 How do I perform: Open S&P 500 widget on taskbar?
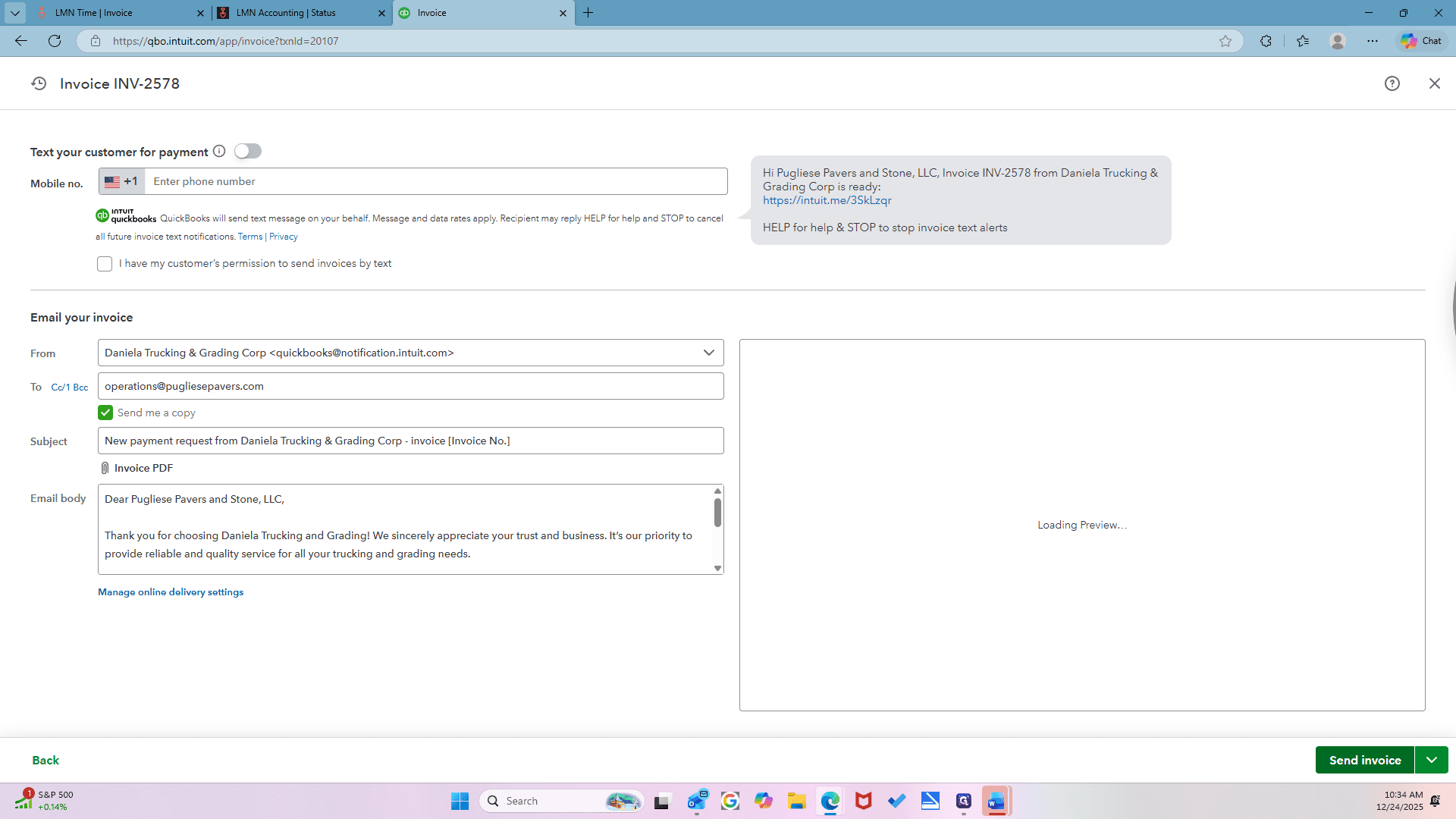tap(44, 801)
